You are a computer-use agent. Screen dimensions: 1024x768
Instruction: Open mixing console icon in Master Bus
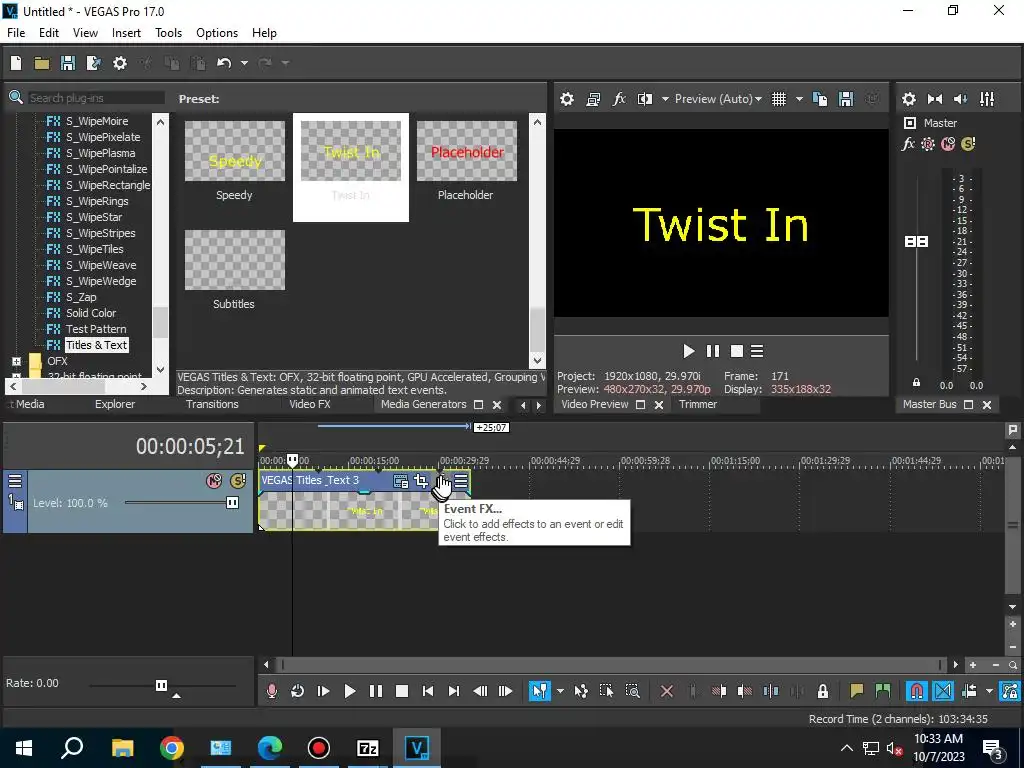[x=987, y=99]
